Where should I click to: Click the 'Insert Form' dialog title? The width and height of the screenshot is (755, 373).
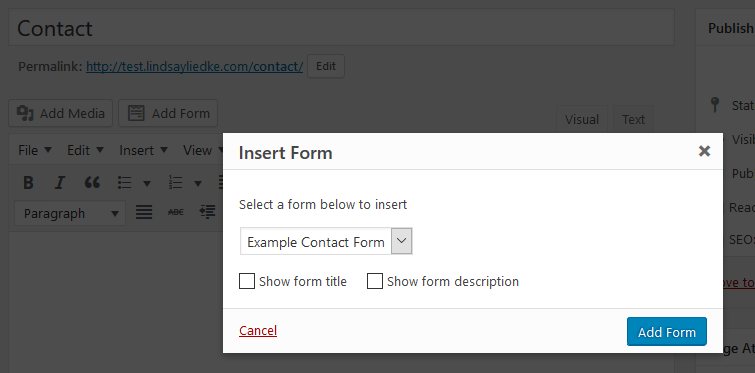[286, 153]
